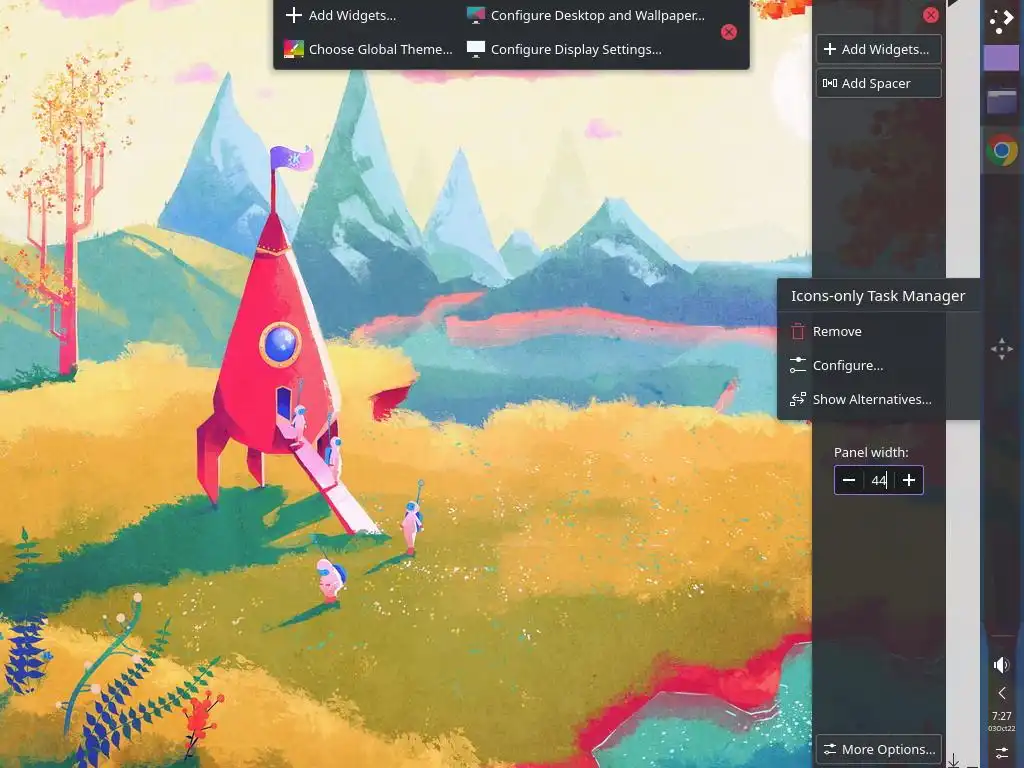Open the digital clock showing 7:27
This screenshot has width=1024, height=768.
tap(1002, 721)
